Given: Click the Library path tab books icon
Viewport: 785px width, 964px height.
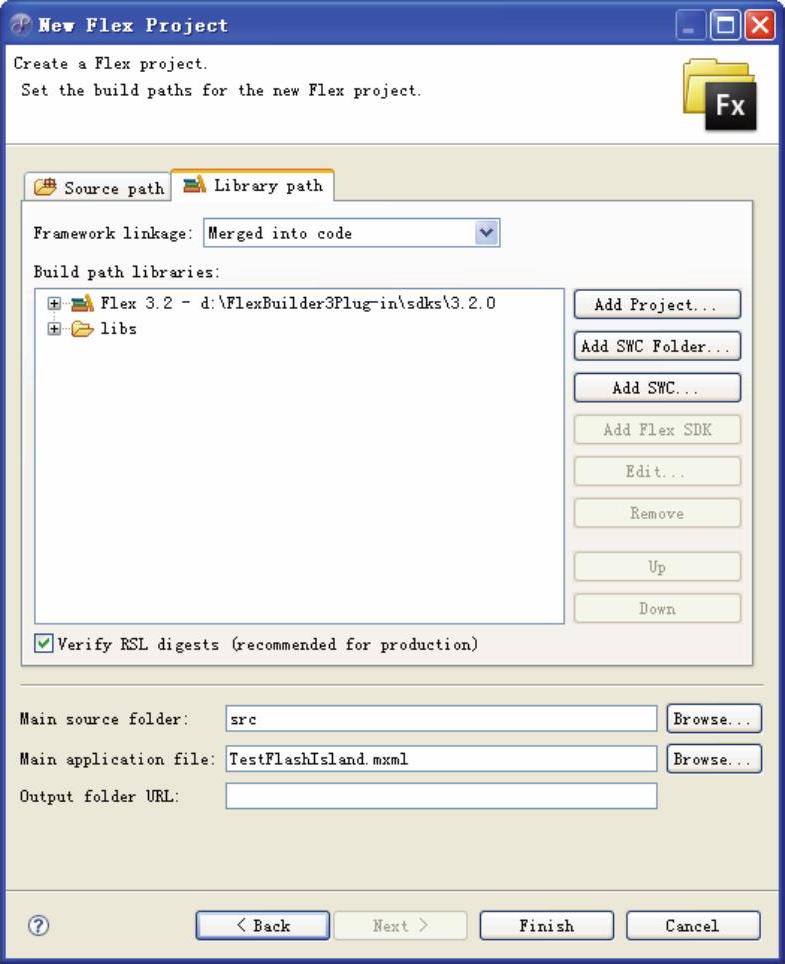Looking at the screenshot, I should pyautogui.click(x=195, y=184).
